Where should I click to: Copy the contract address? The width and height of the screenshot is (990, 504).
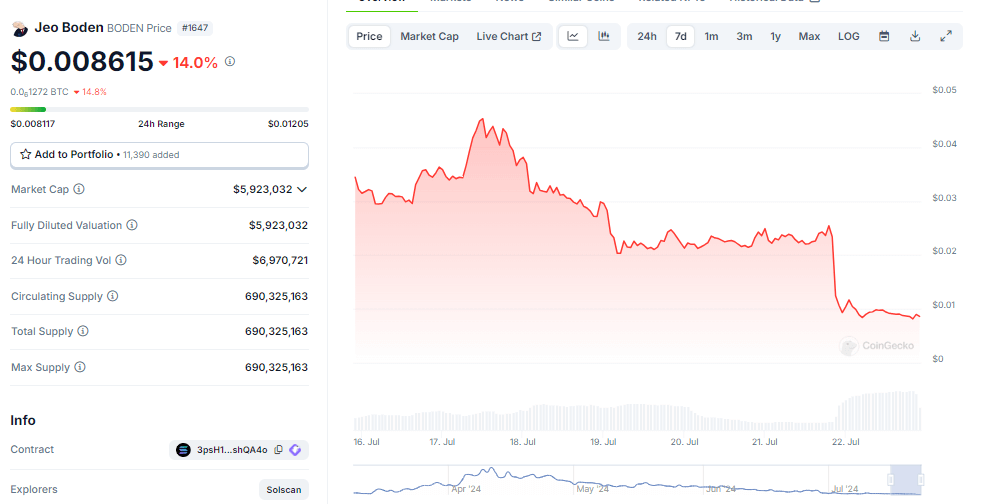279,450
